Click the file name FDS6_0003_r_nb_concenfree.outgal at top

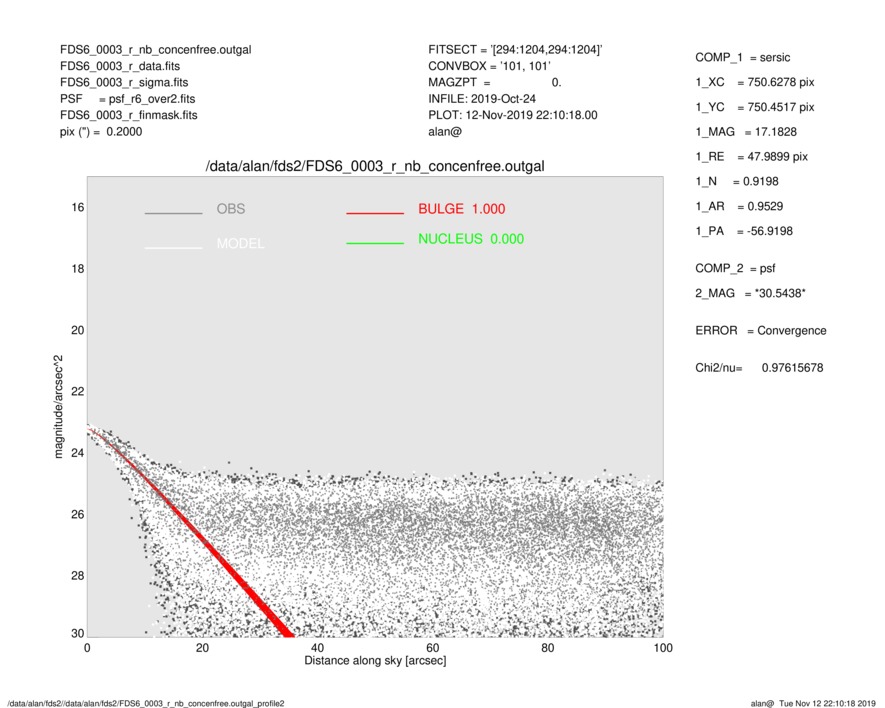(156, 50)
